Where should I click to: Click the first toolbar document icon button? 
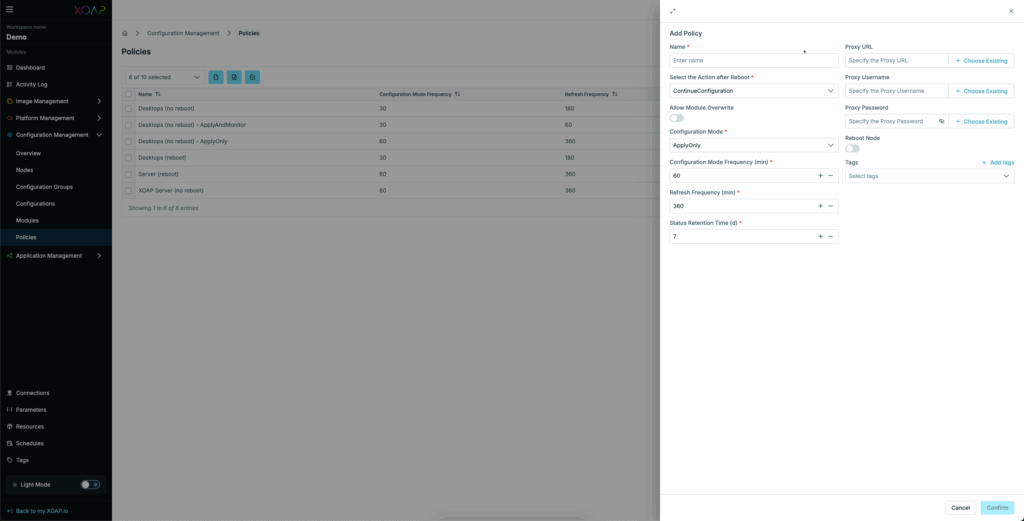coord(216,77)
